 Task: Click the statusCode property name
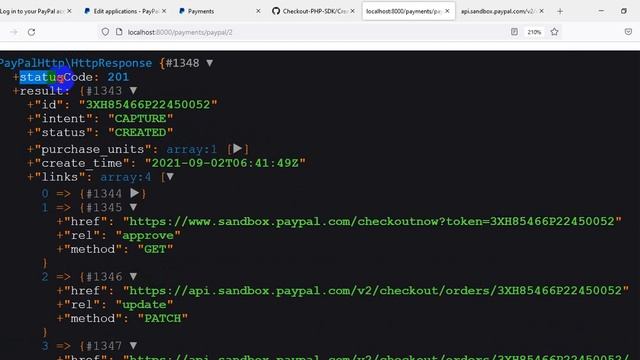coord(56,77)
